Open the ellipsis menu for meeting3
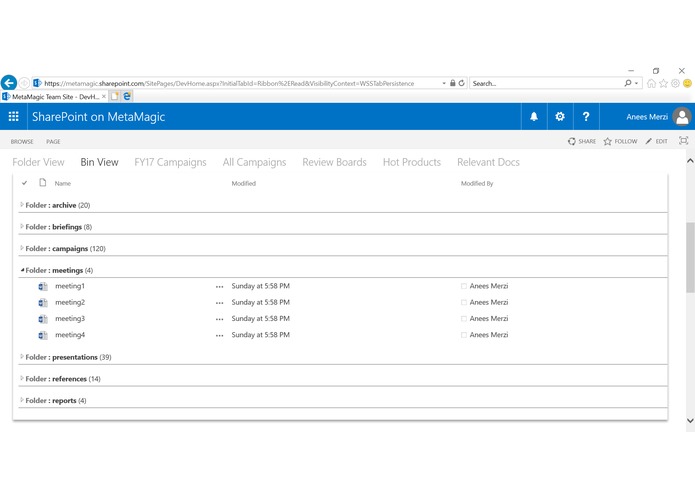Viewport: 695px width, 494px height. click(x=219, y=319)
